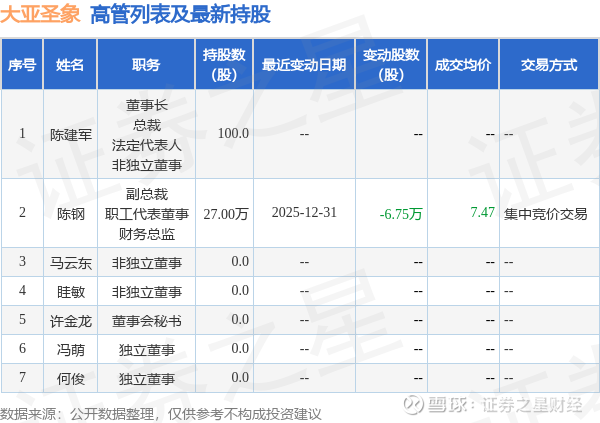Select the 成交均价 column header

pos(463,64)
